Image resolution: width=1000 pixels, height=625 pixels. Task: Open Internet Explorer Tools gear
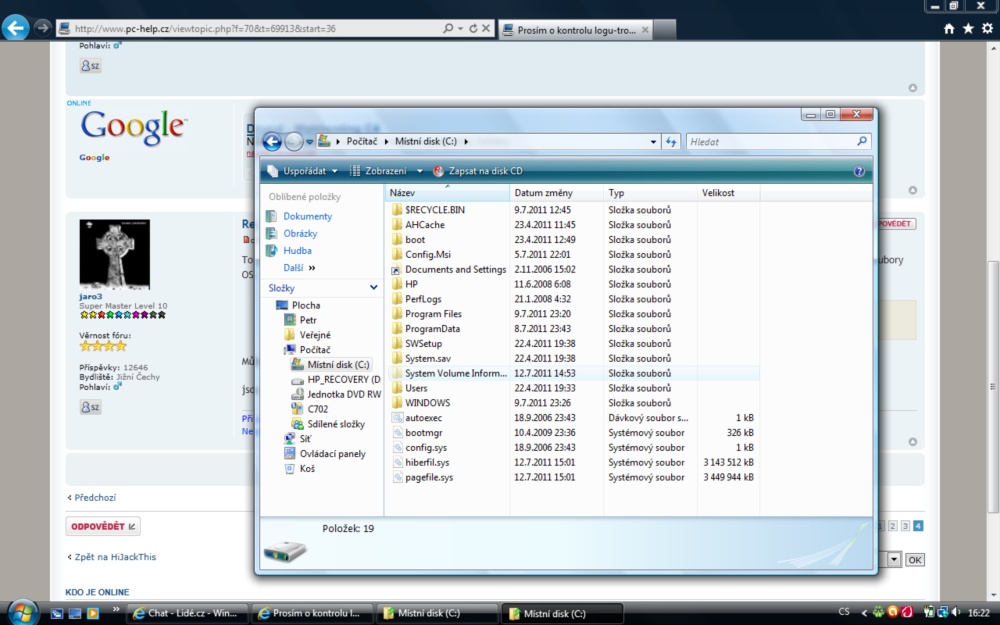point(987,29)
